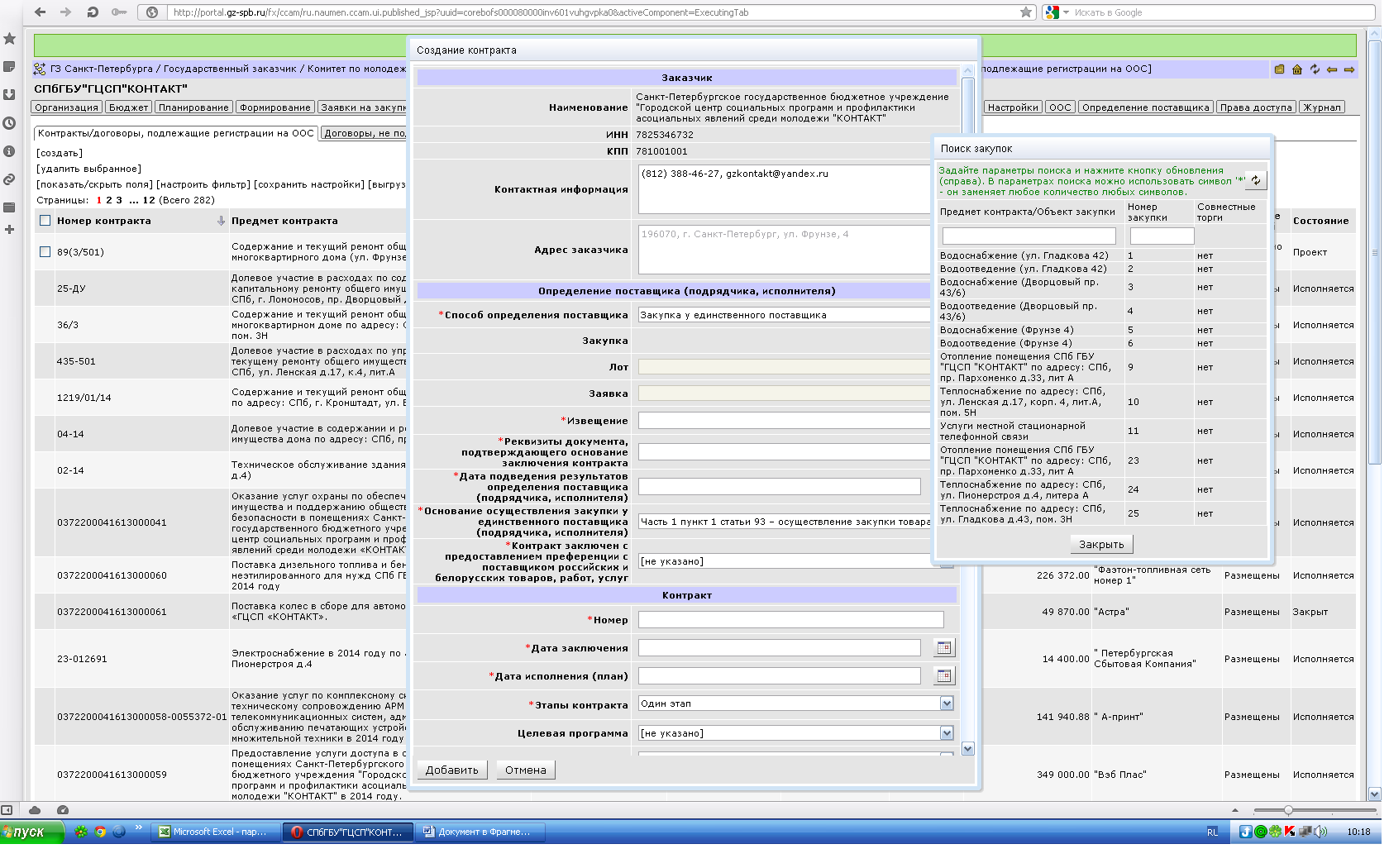Click the Добавить button
The height and width of the screenshot is (868, 1389).
pyautogui.click(x=452, y=770)
